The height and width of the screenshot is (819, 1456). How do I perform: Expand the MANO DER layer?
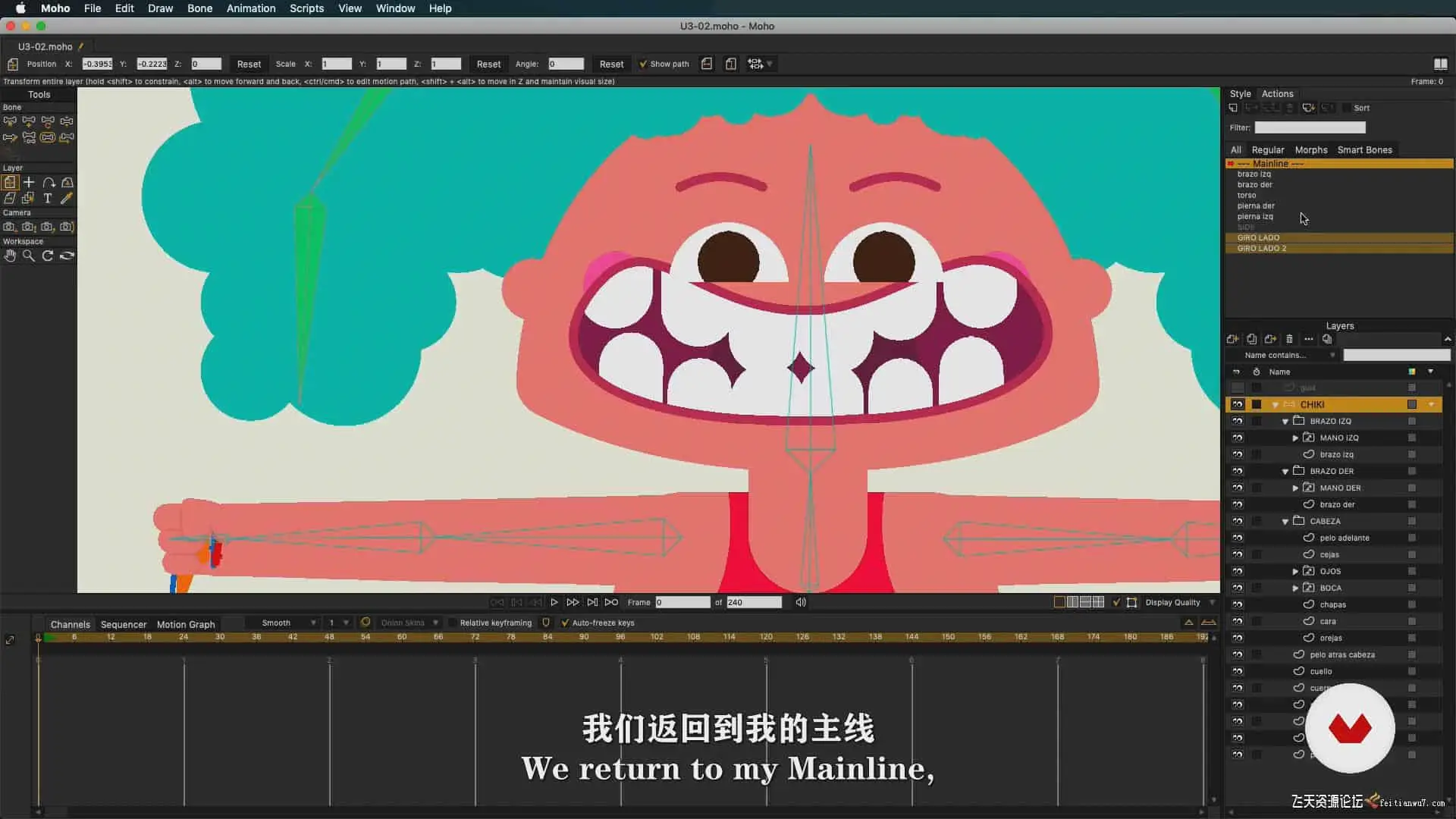coord(1295,488)
